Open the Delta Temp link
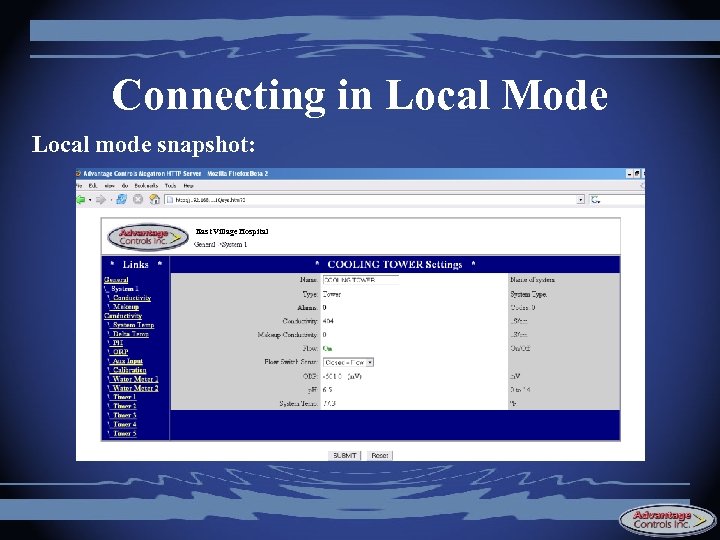 [x=131, y=334]
